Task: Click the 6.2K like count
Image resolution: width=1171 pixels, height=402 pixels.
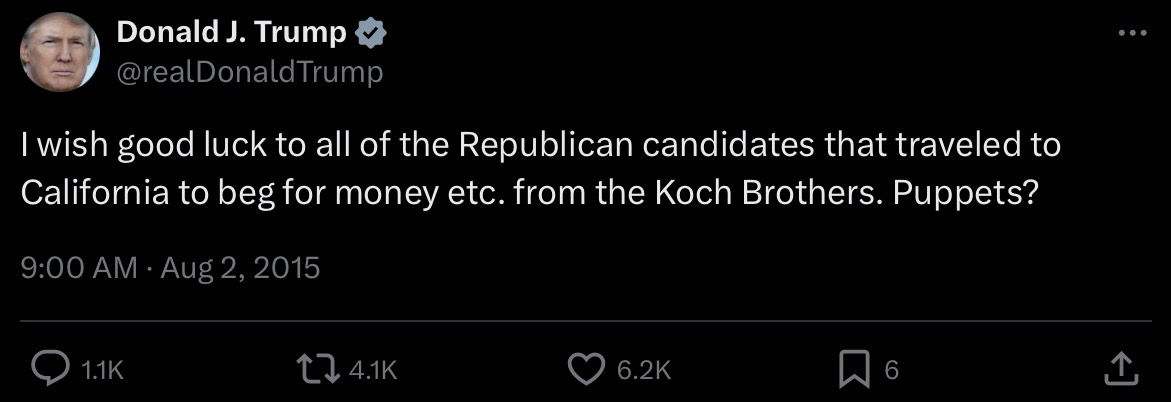Action: coord(643,371)
